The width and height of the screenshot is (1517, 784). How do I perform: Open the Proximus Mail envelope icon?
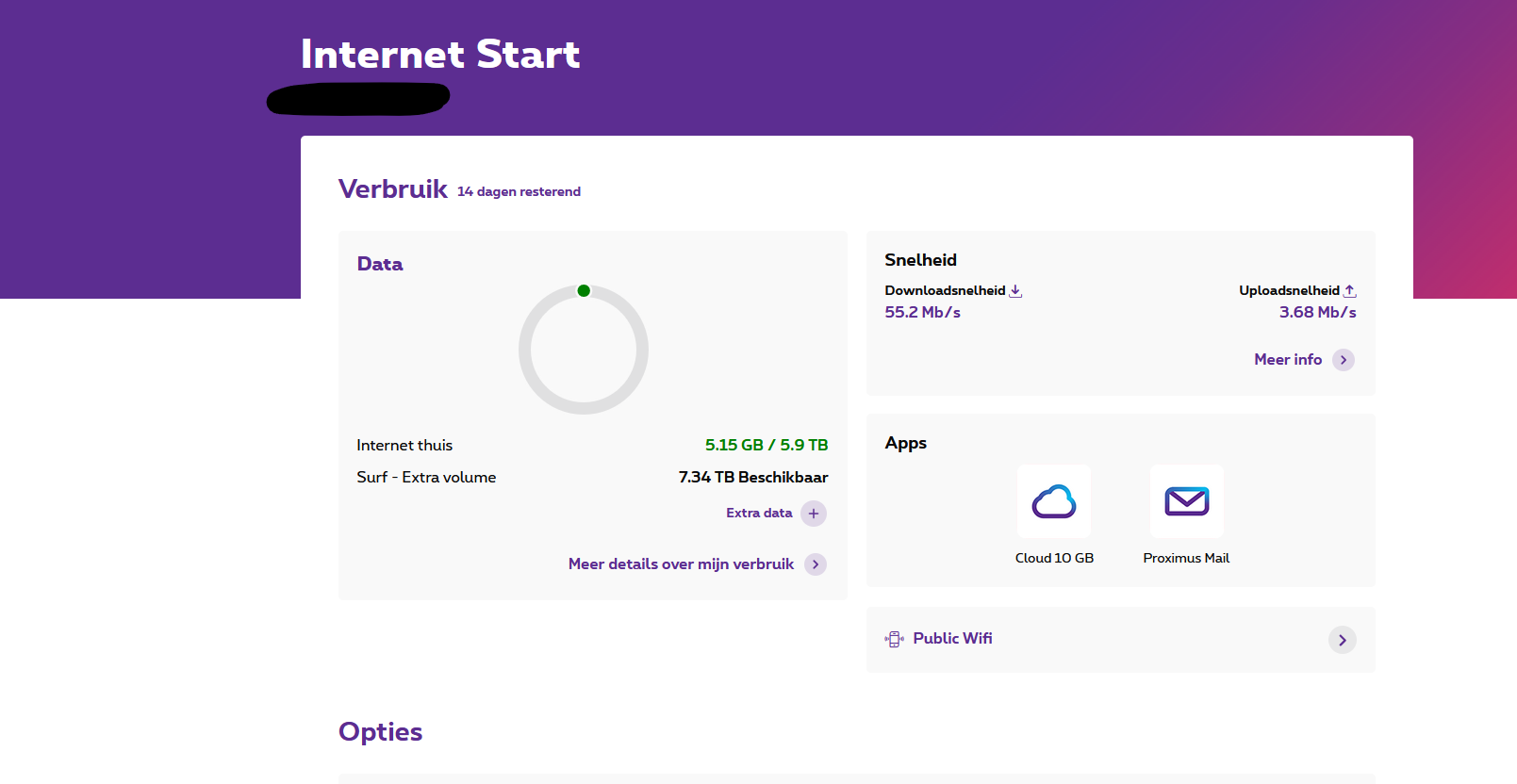[1186, 501]
